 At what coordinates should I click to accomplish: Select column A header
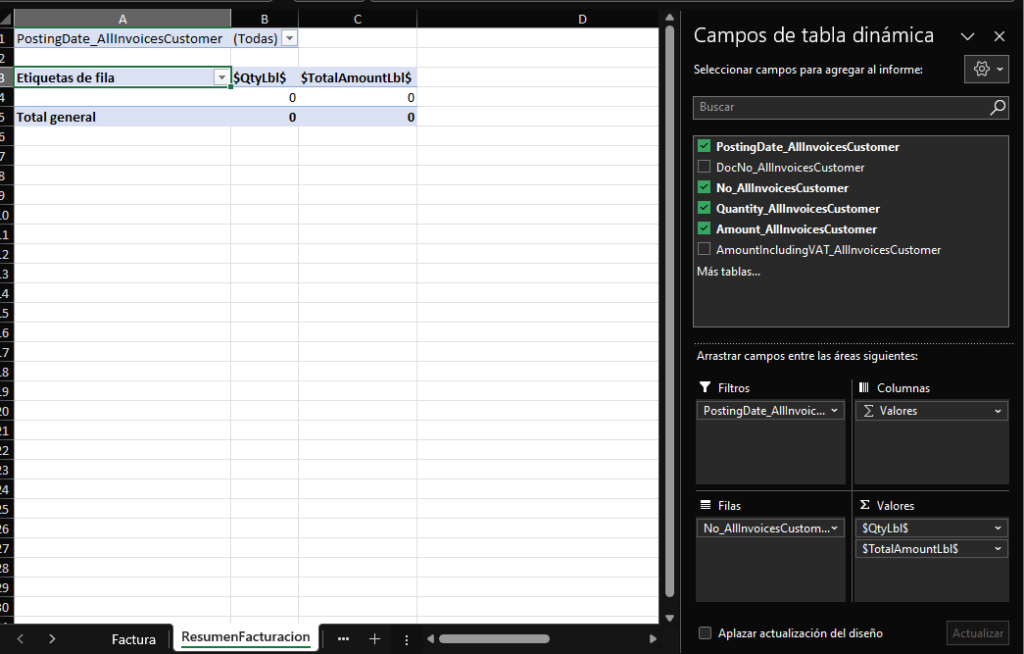click(x=122, y=19)
